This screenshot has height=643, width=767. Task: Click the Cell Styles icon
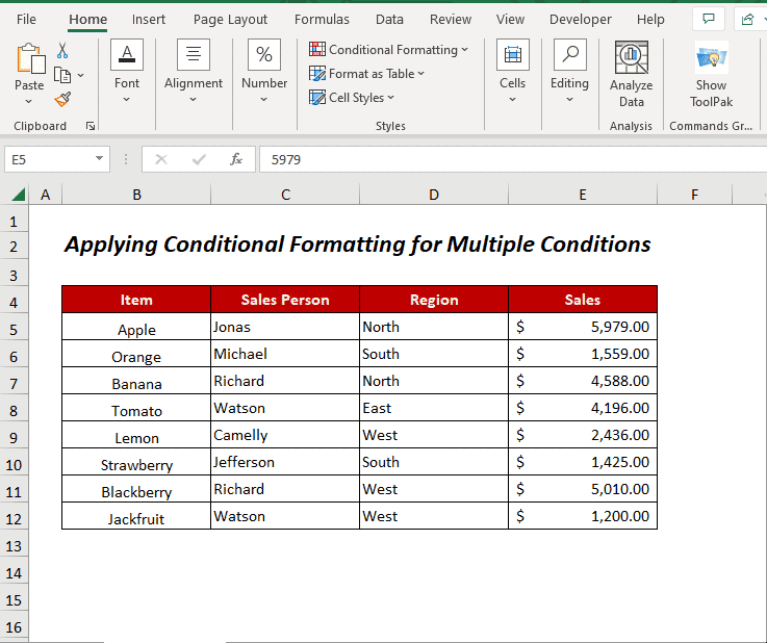[x=317, y=97]
